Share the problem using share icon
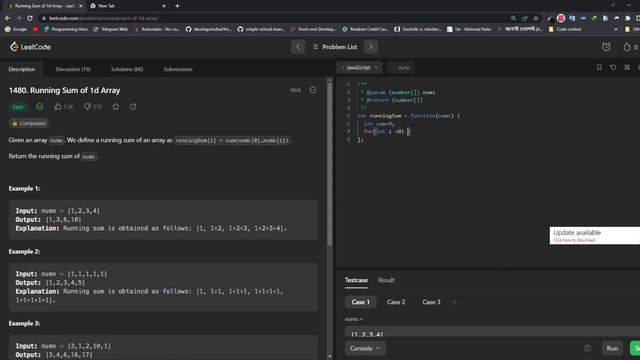 133,107
